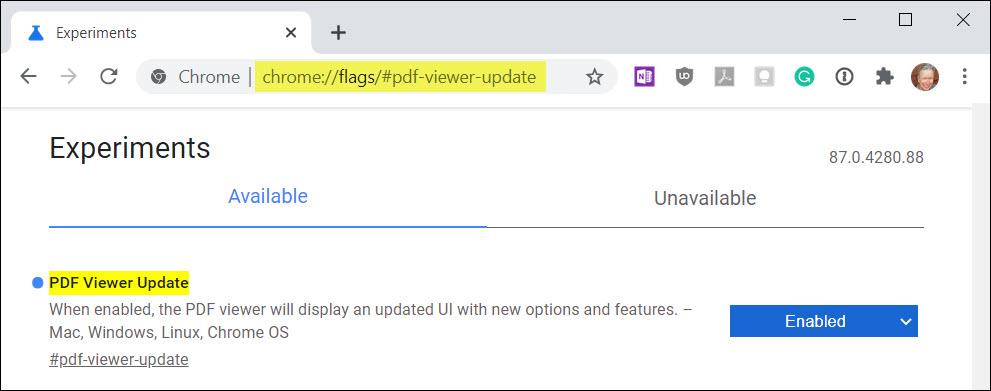Open a new tab with the plus button
The width and height of the screenshot is (991, 391).
pos(339,33)
